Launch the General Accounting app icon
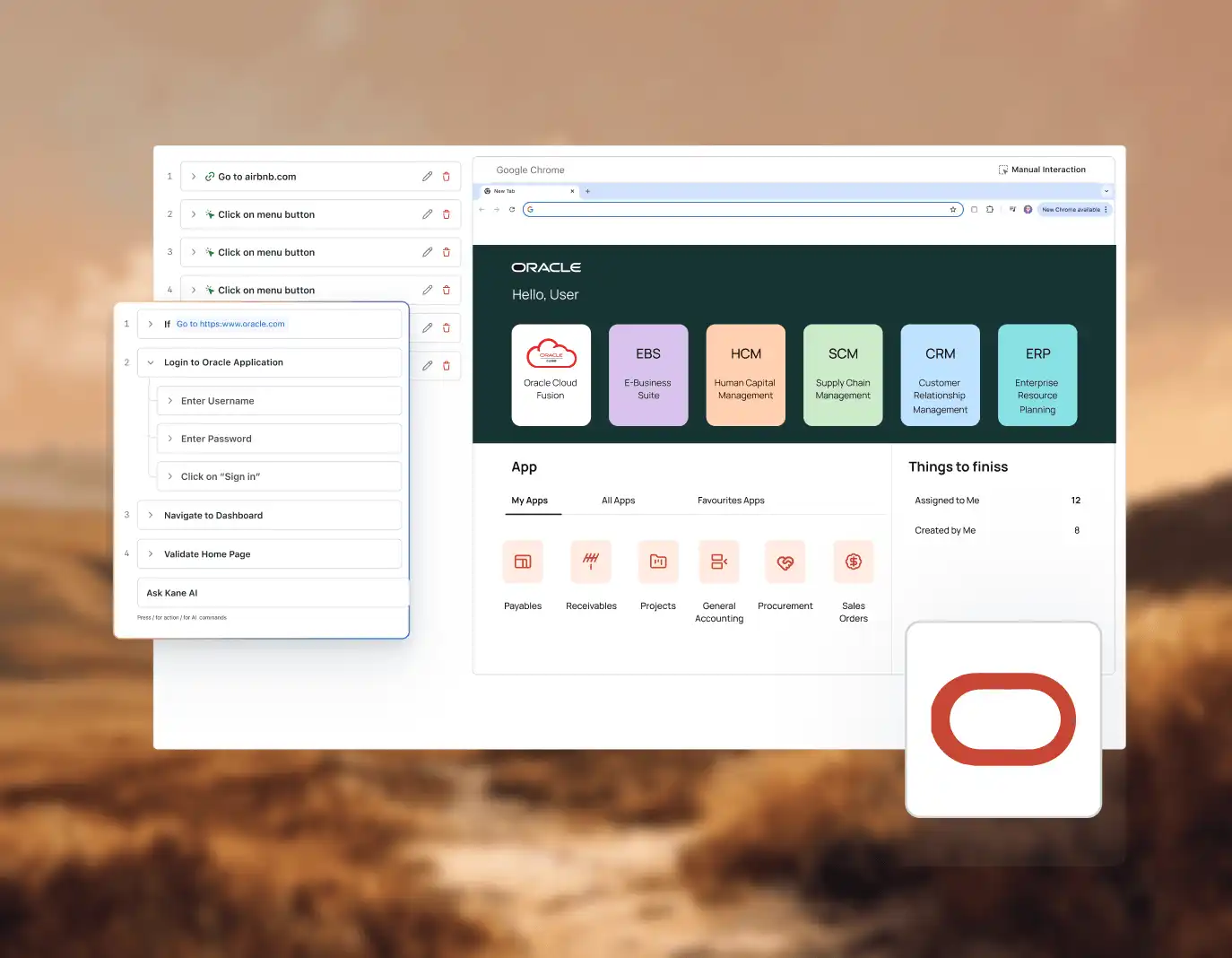1232x958 pixels. 719,562
